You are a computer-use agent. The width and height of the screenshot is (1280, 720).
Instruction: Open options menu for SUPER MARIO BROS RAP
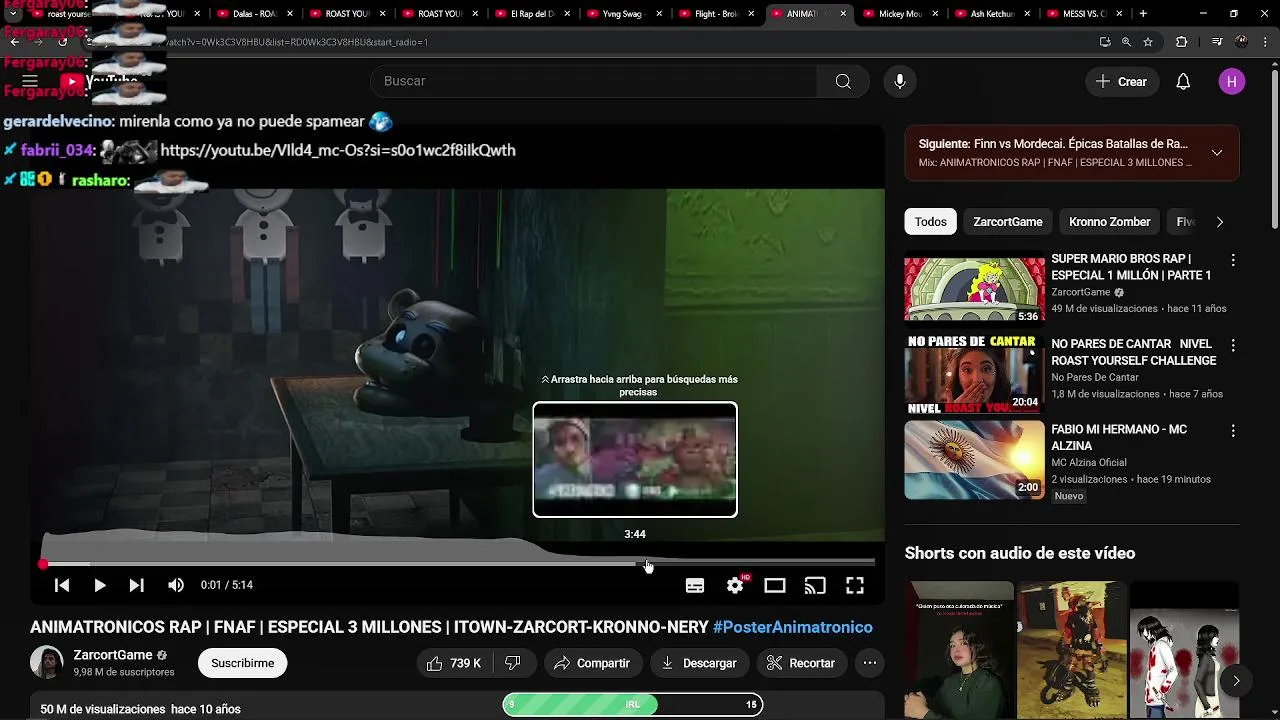click(1233, 260)
